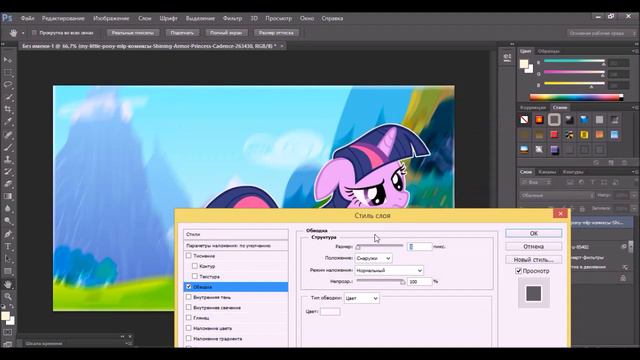Uncheck the Обводка effect checkbox
Image resolution: width=640 pixels, height=360 pixels.
189,287
